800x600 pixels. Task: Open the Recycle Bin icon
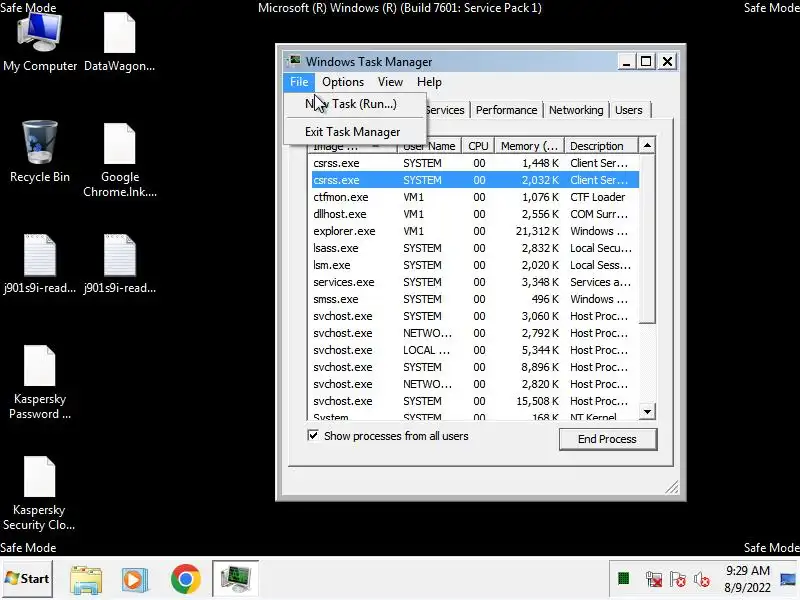pos(40,152)
